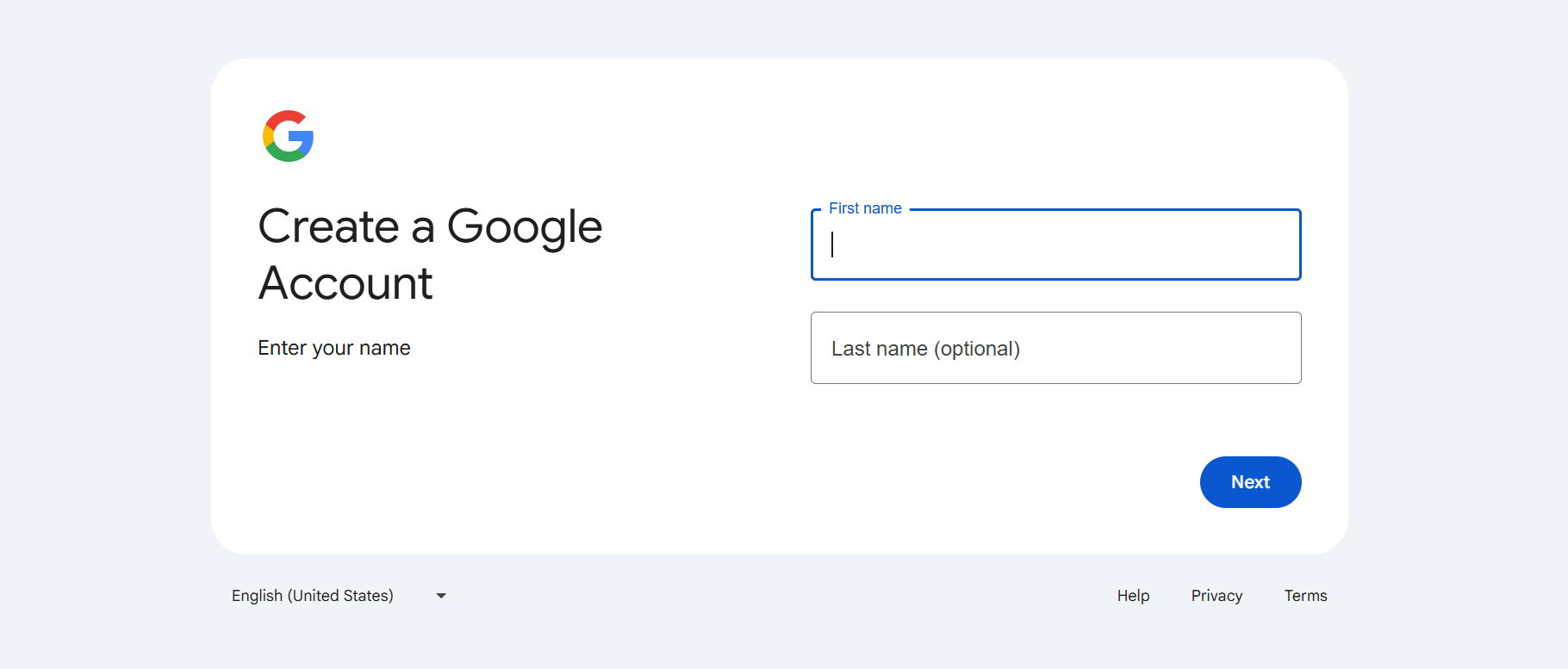Click the "Last name (optional)" placeholder text

925,349
